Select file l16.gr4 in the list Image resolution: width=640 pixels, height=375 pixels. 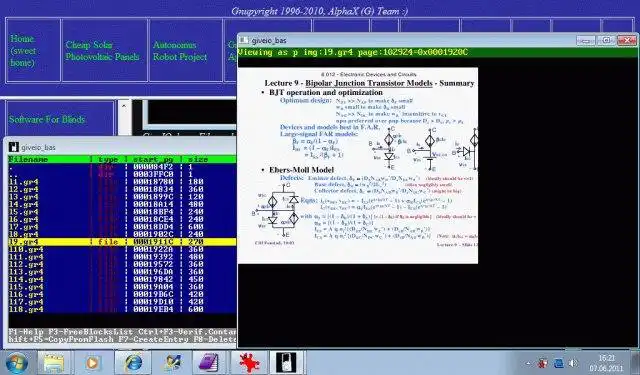pos(26,295)
